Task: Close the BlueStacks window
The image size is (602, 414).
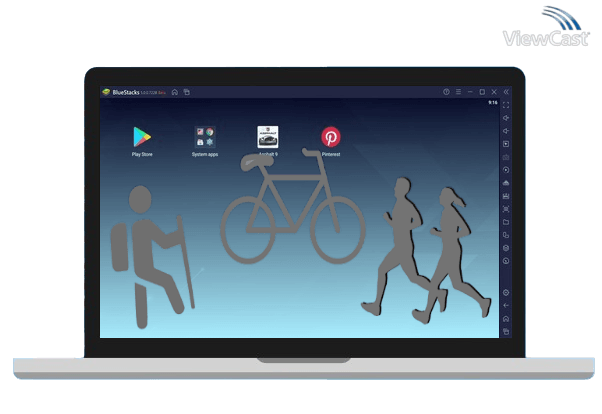Action: (494, 92)
